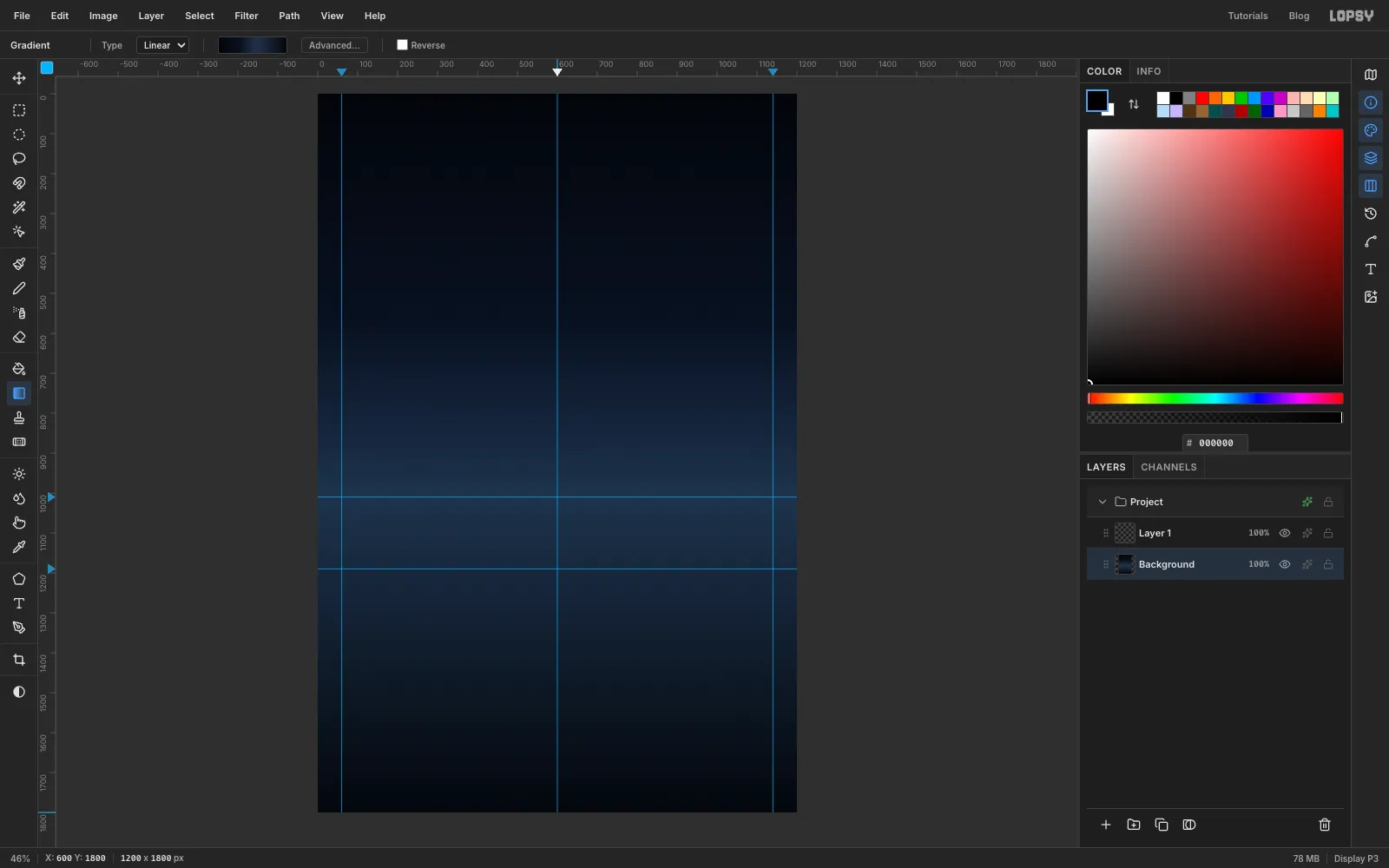Open the History panel icon
Screen dimensions: 1389x868
[1371, 214]
